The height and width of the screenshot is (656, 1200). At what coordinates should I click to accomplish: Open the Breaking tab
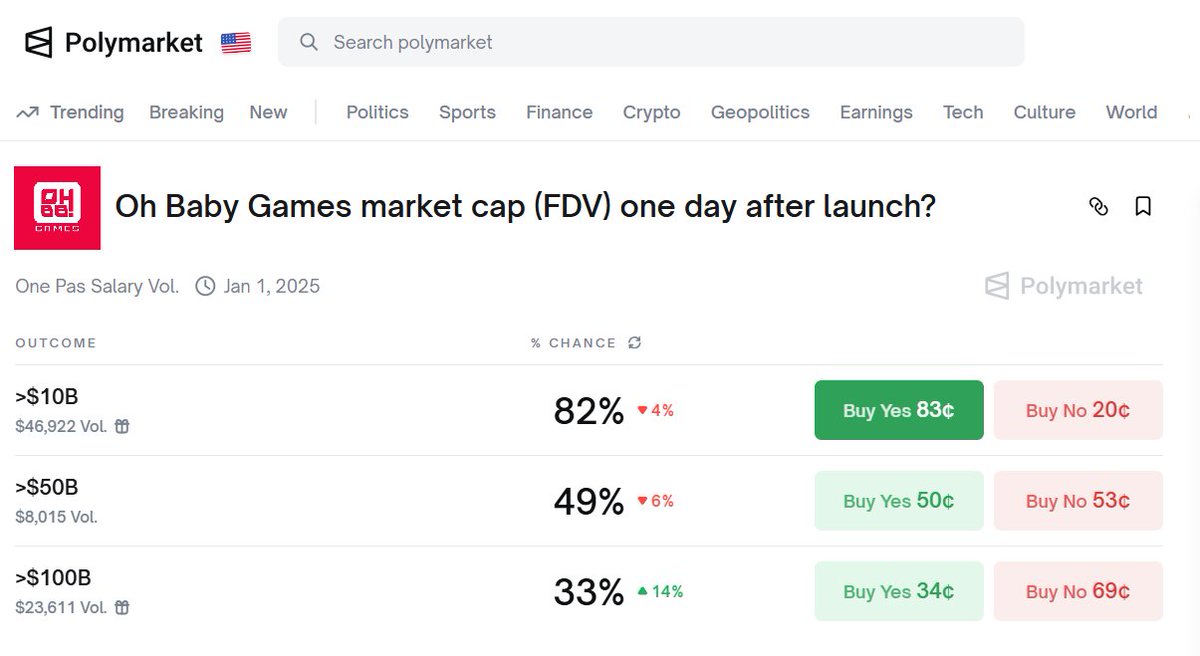[186, 112]
